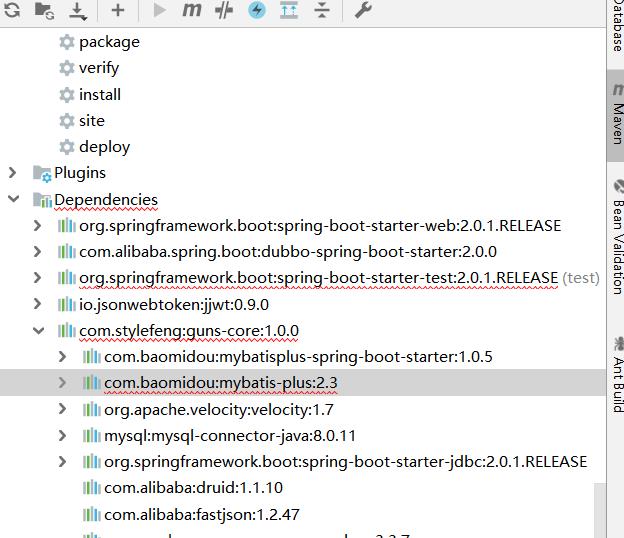Select mysql:mysql-connector-java:8.0.11 row
This screenshot has height=538, width=624.
pyautogui.click(x=302, y=436)
